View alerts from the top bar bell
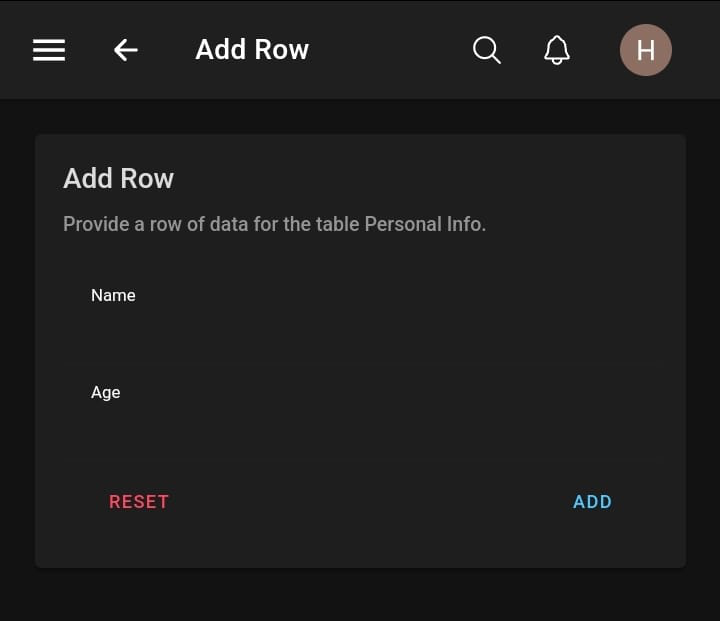The height and width of the screenshot is (621, 720). [x=557, y=50]
